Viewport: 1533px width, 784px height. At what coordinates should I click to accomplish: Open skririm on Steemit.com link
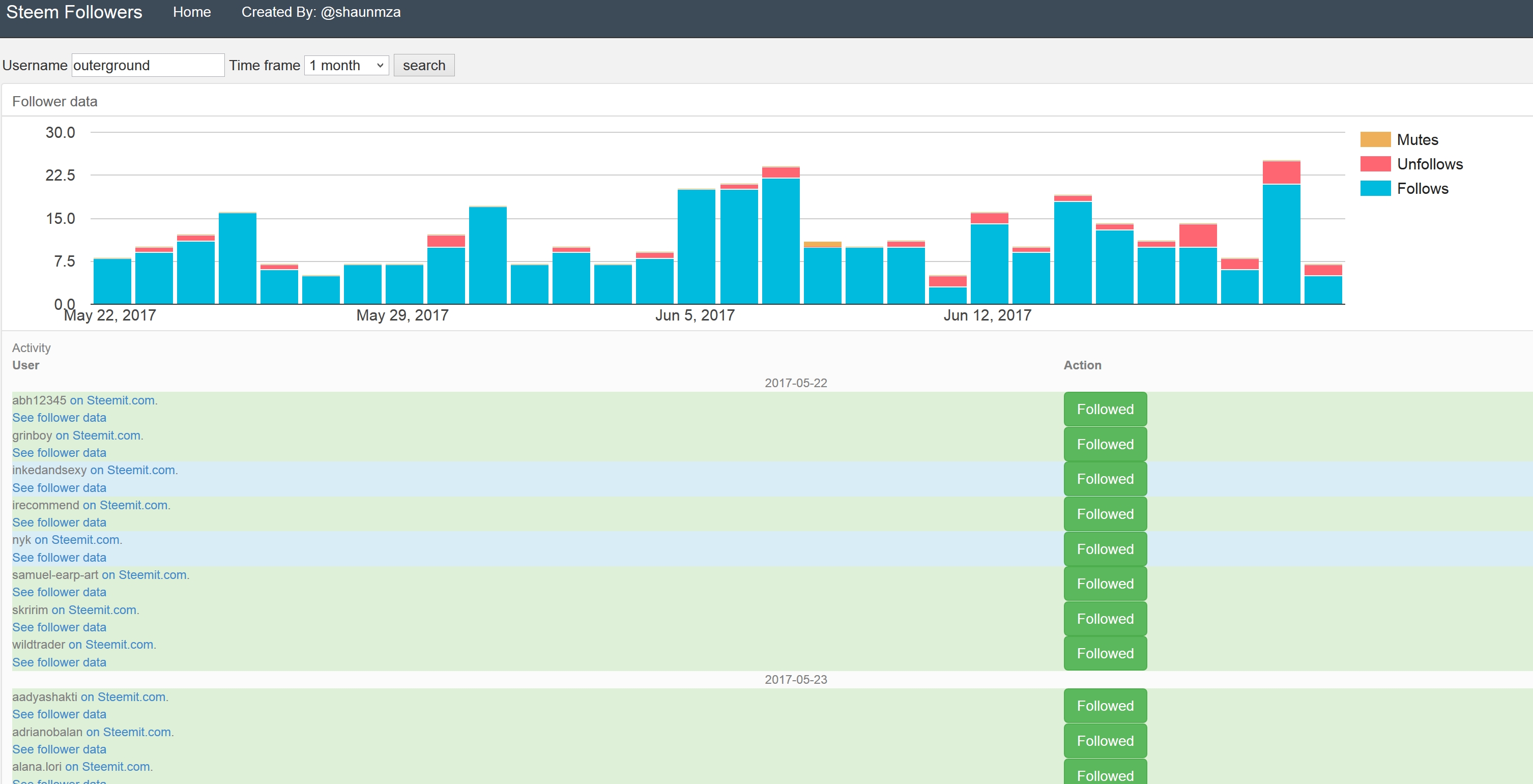click(95, 609)
